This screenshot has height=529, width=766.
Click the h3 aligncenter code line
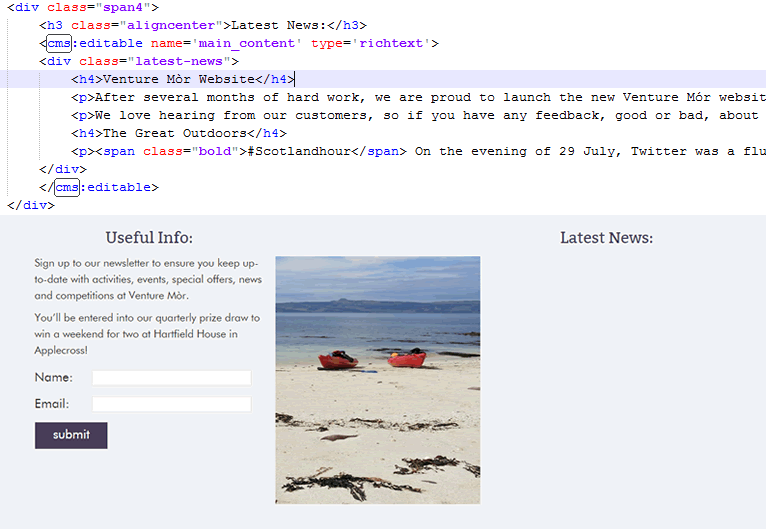203,25
